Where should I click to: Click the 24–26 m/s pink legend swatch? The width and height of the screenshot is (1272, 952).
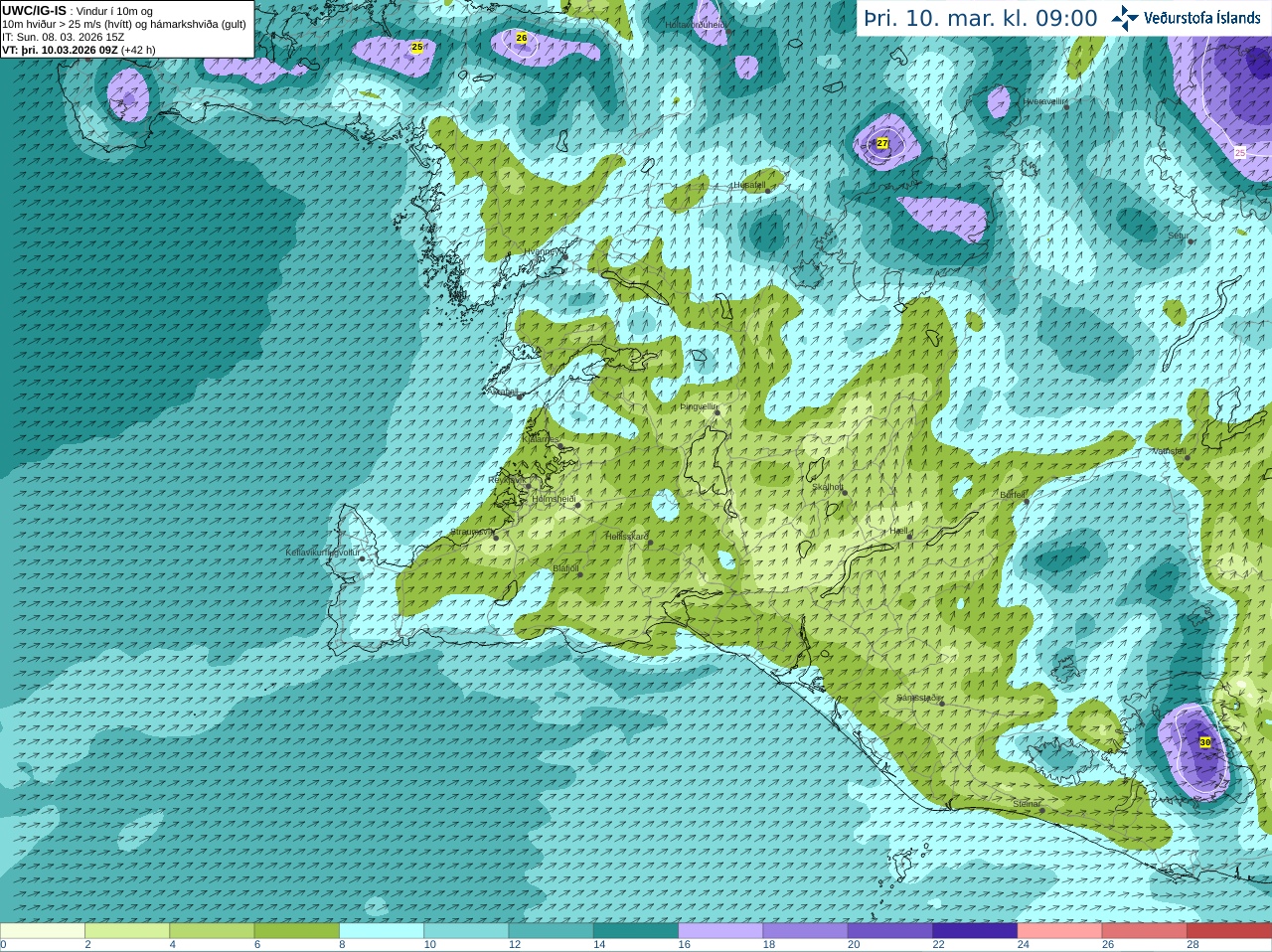coord(1060,931)
